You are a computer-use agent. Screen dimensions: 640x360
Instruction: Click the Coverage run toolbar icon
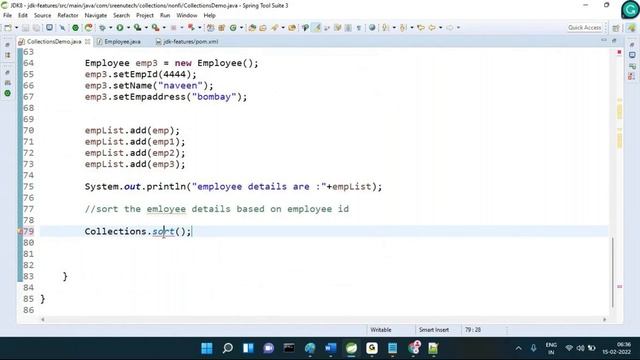(x=138, y=28)
